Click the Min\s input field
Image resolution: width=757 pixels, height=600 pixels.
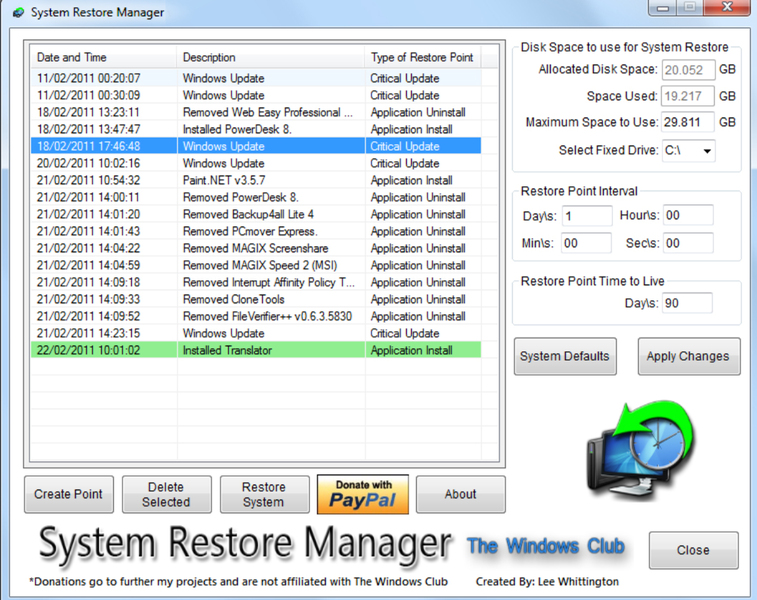point(586,243)
